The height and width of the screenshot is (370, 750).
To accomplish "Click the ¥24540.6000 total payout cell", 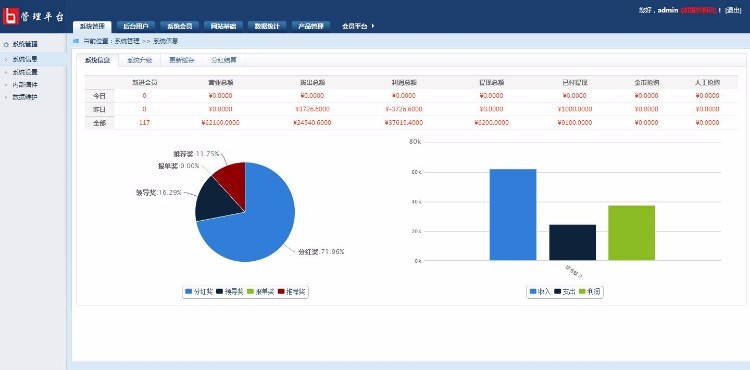I will pos(312,123).
